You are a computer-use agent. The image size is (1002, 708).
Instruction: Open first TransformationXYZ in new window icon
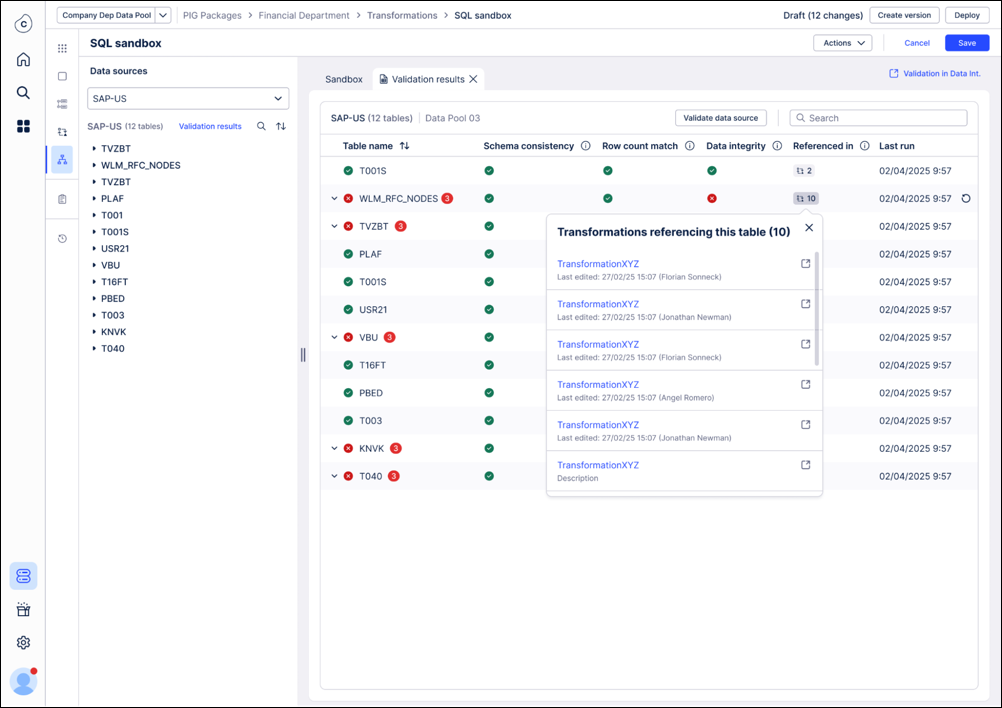click(x=806, y=264)
